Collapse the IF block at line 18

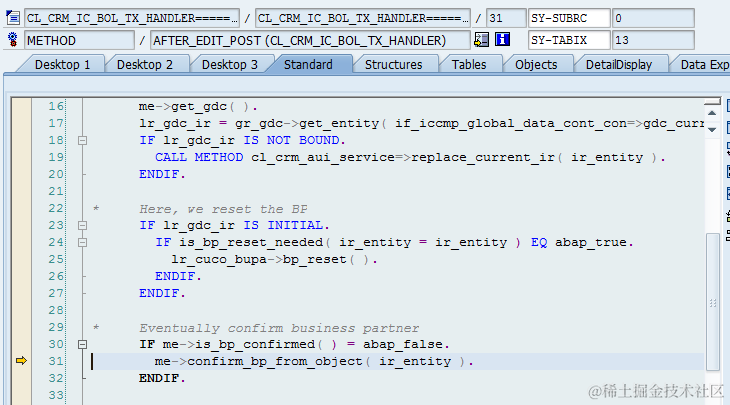(82, 140)
